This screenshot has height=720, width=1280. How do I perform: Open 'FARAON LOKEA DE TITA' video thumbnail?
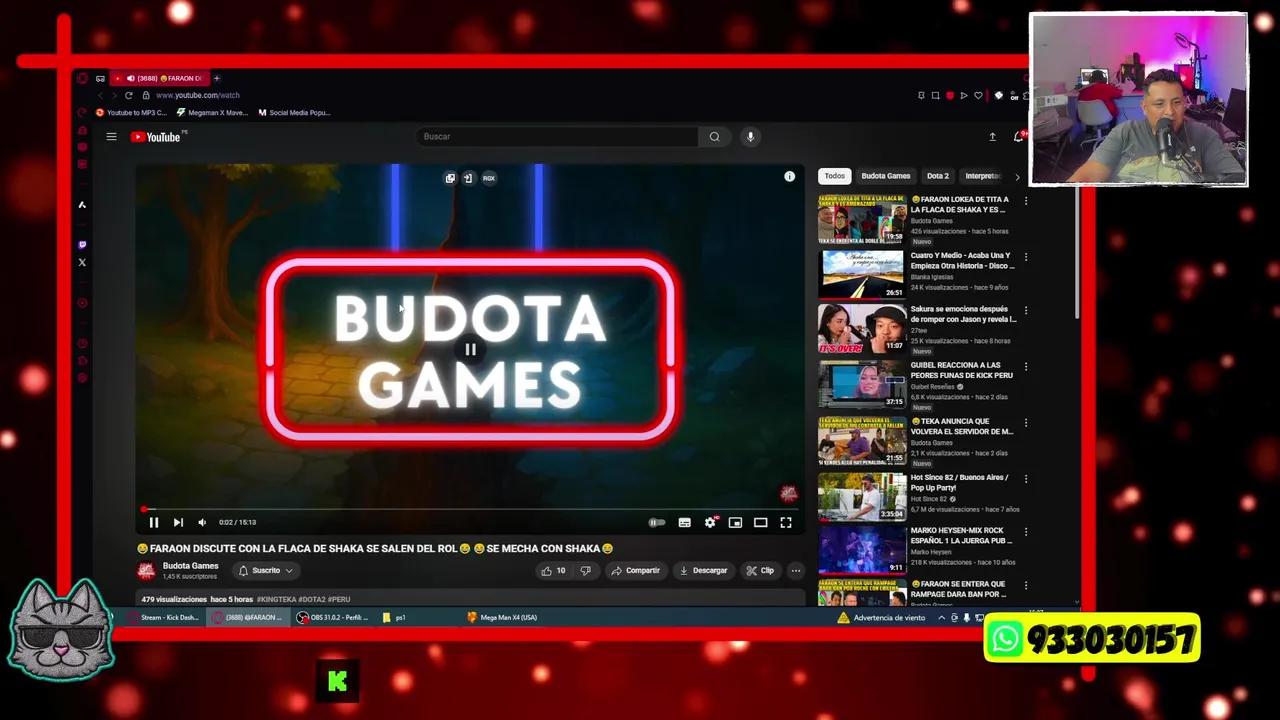pyautogui.click(x=861, y=219)
